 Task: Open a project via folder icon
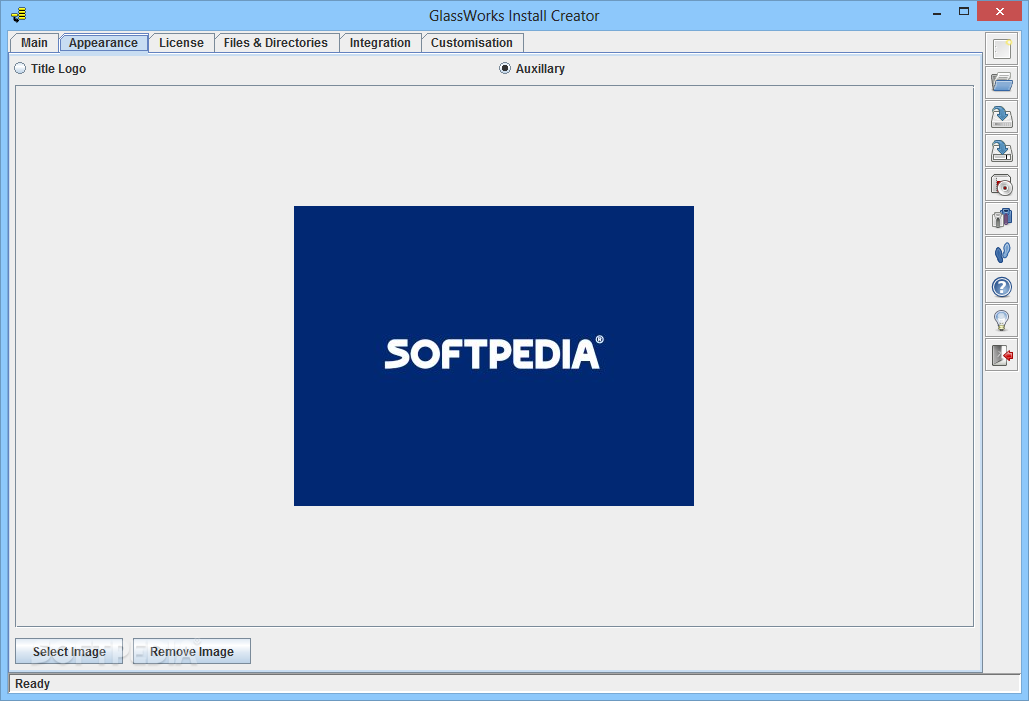pos(1001,83)
